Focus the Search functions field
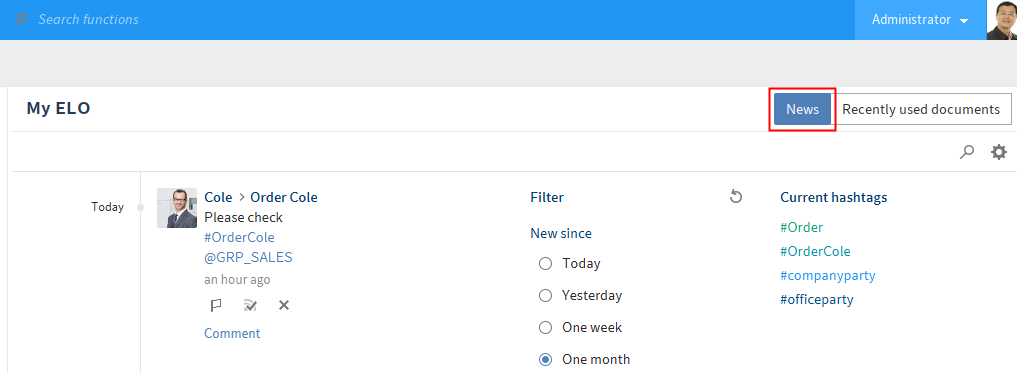The width and height of the screenshot is (1017, 373). (88, 19)
